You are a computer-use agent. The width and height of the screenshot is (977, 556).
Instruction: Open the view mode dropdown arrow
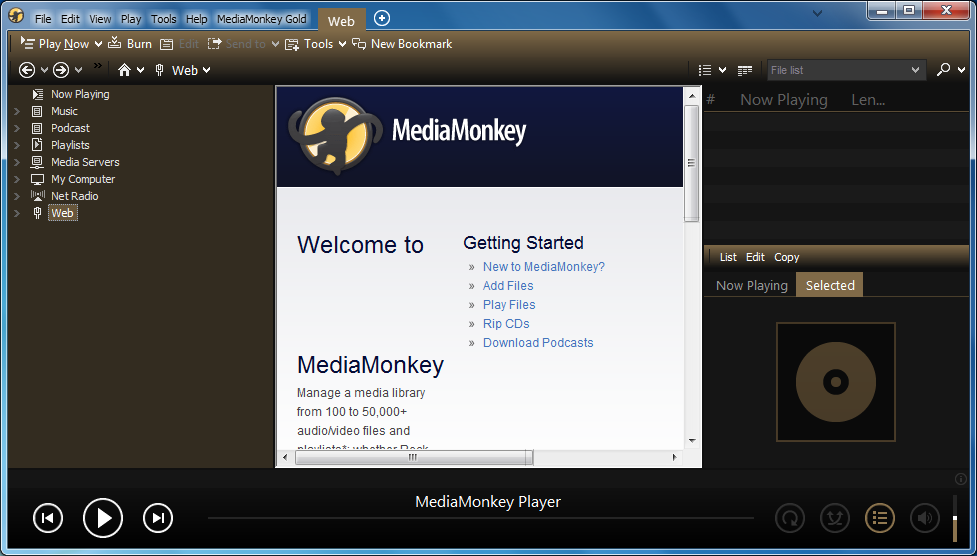pyautogui.click(x=722, y=70)
